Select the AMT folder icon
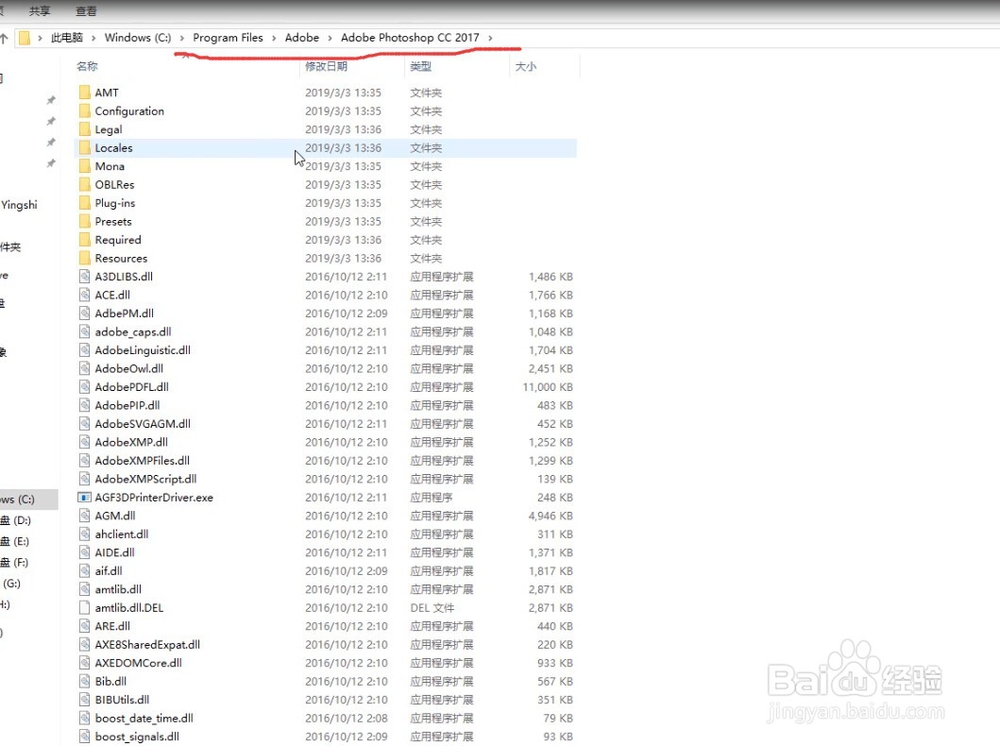The image size is (1000, 746). 84,92
